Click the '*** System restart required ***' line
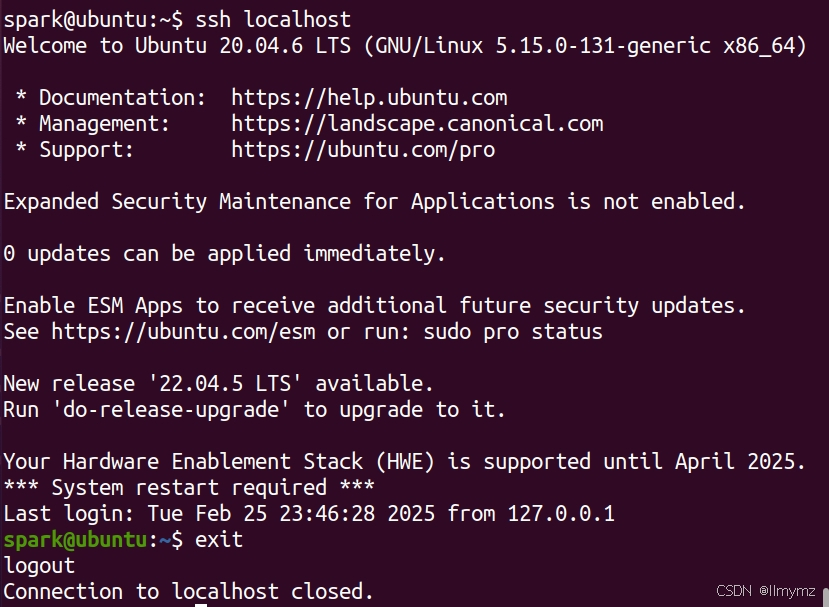 coord(188,487)
